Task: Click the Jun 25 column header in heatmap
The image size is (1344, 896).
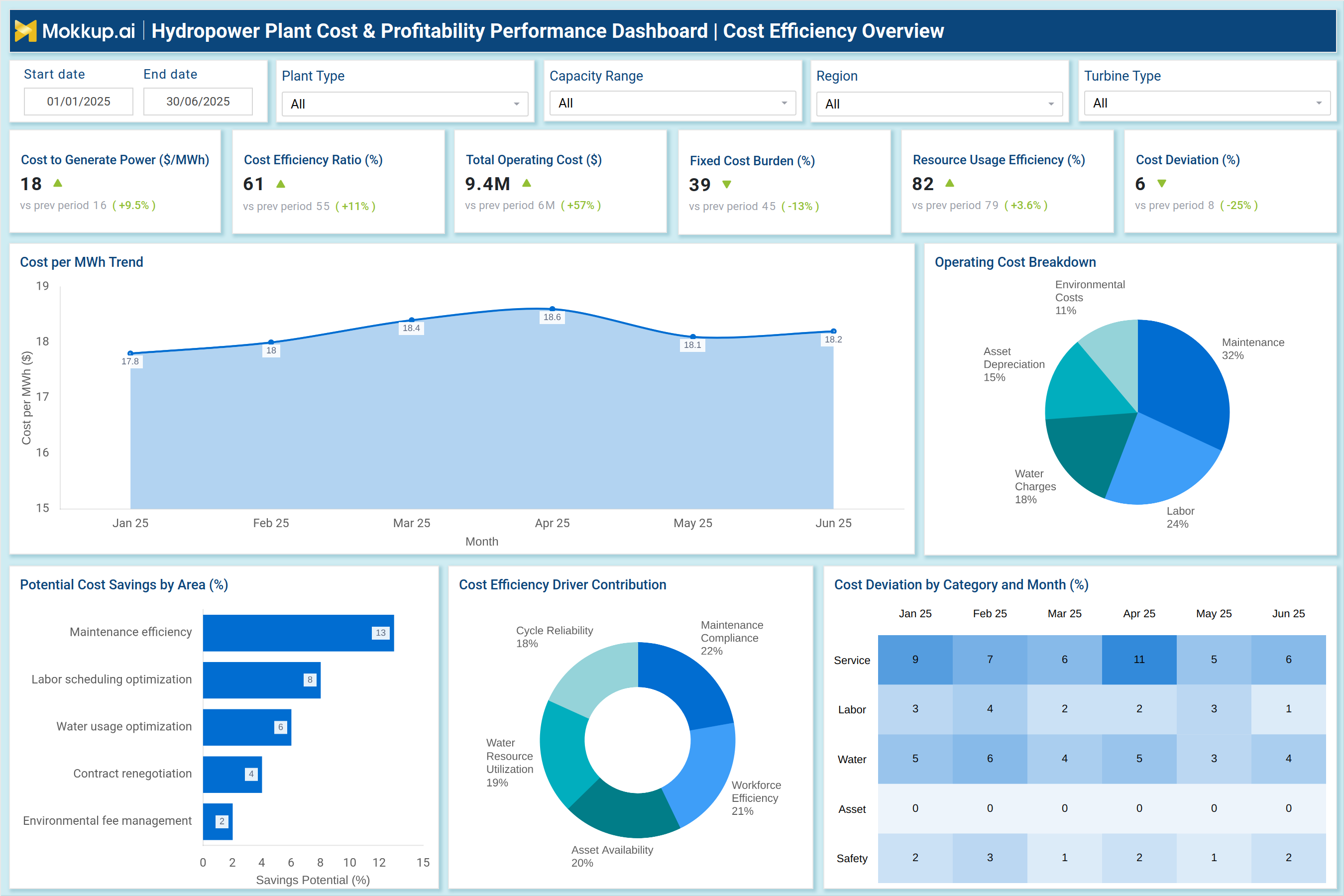Action: 1289,614
